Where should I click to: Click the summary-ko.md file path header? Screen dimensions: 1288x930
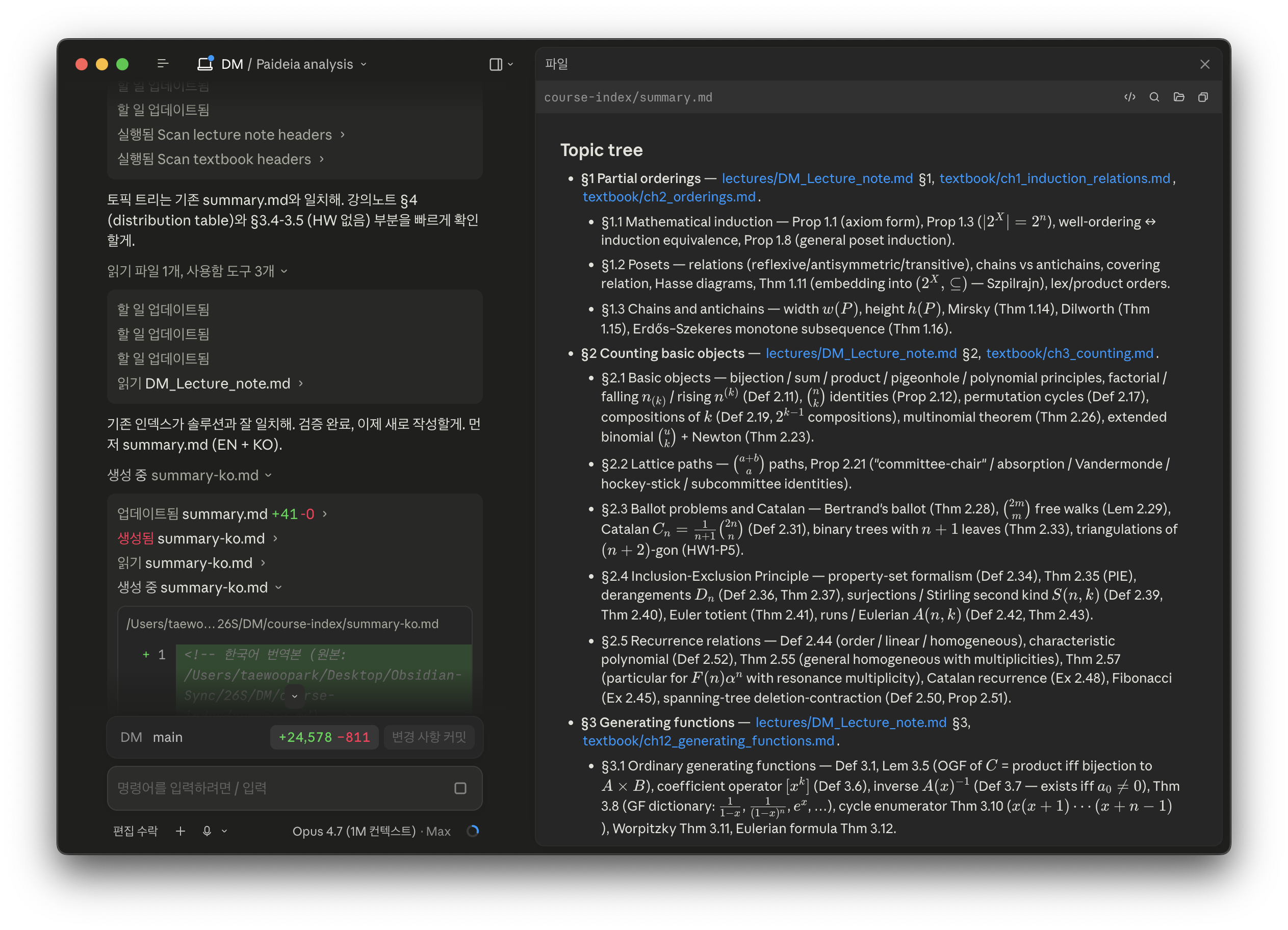click(x=282, y=624)
